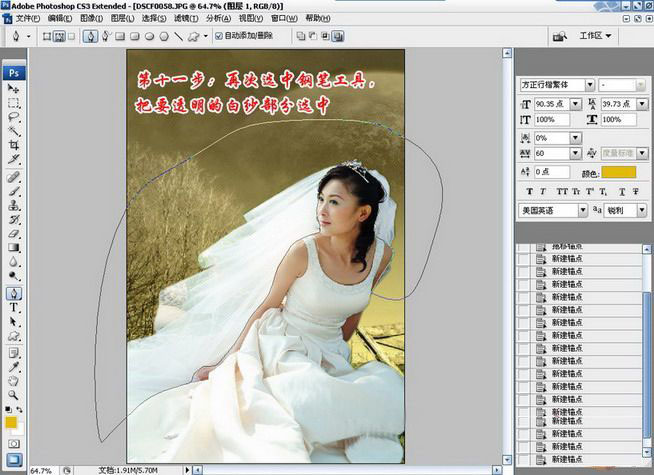Viewport: 654px width, 475px height.
Task: Open the 美国英语 language dropdown
Action: (x=552, y=211)
